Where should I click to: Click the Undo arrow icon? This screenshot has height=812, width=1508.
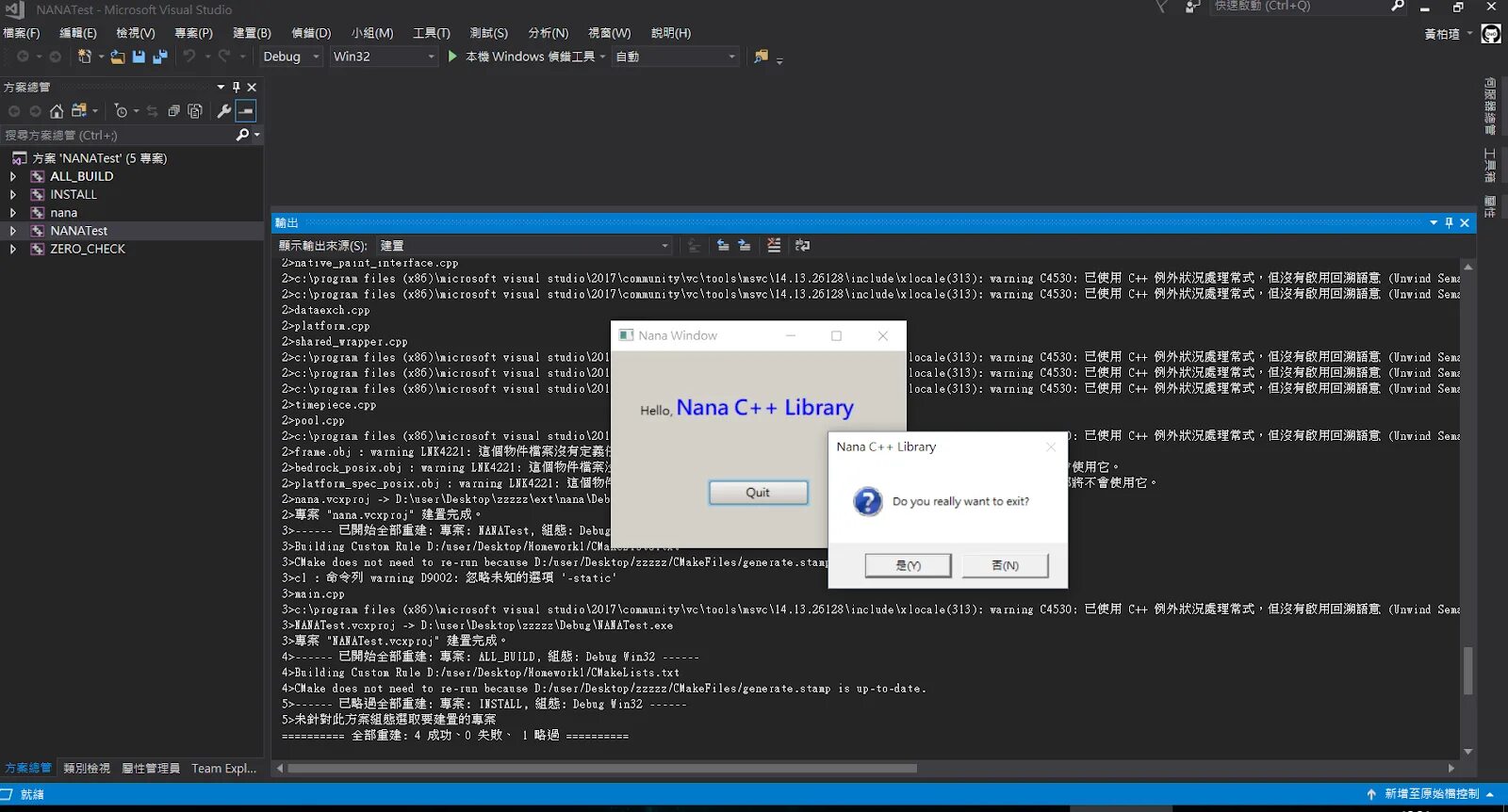(188, 57)
